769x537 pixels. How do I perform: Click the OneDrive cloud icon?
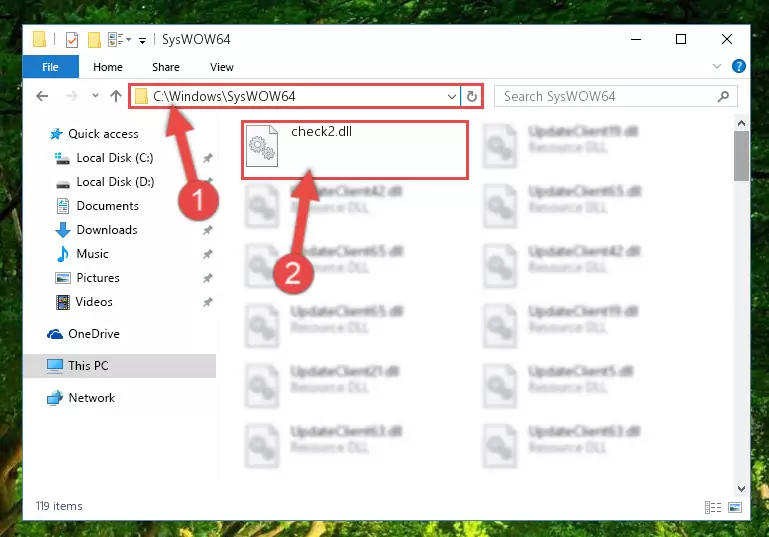click(55, 334)
